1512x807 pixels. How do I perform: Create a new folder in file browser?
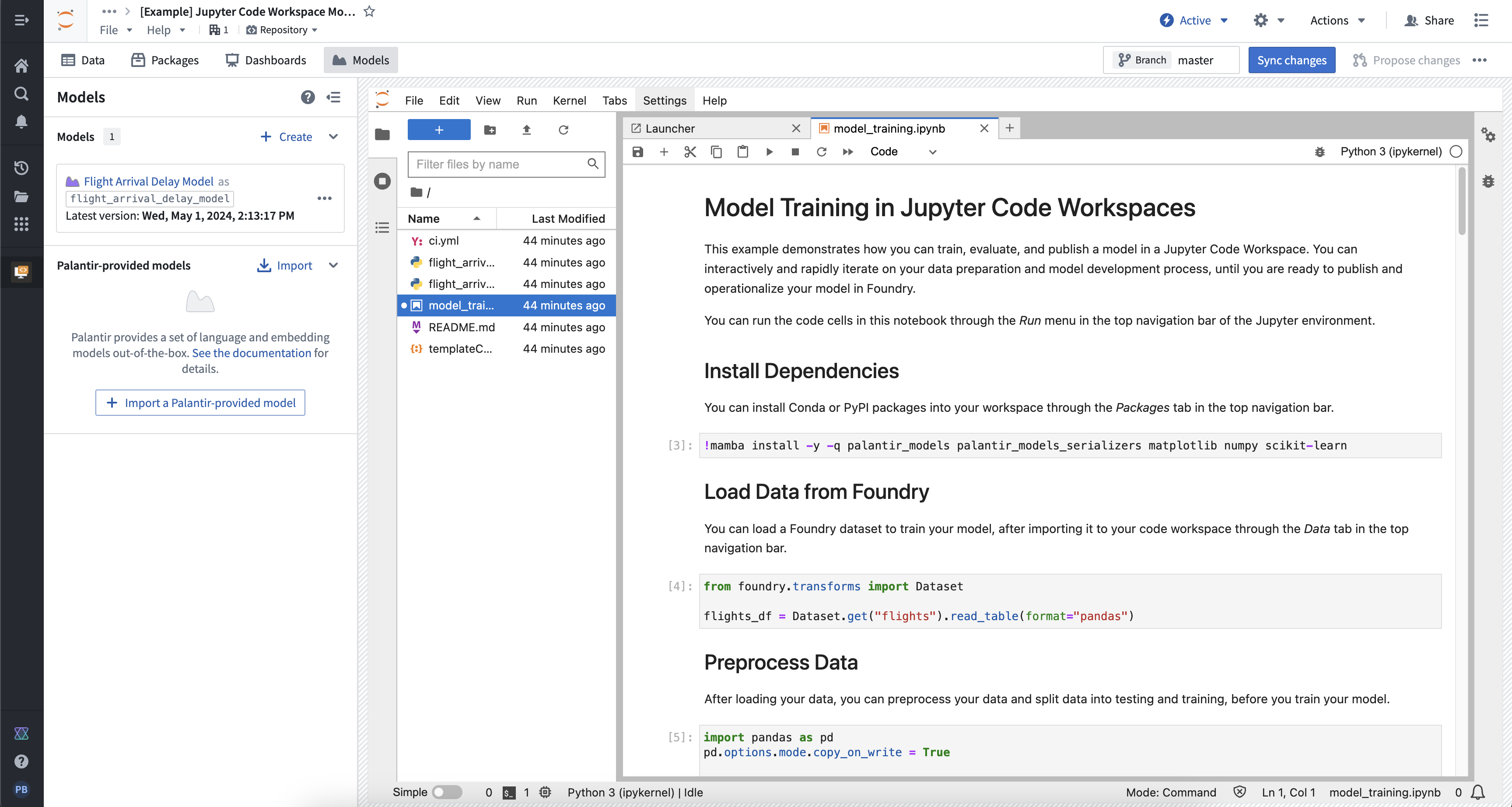[x=490, y=130]
